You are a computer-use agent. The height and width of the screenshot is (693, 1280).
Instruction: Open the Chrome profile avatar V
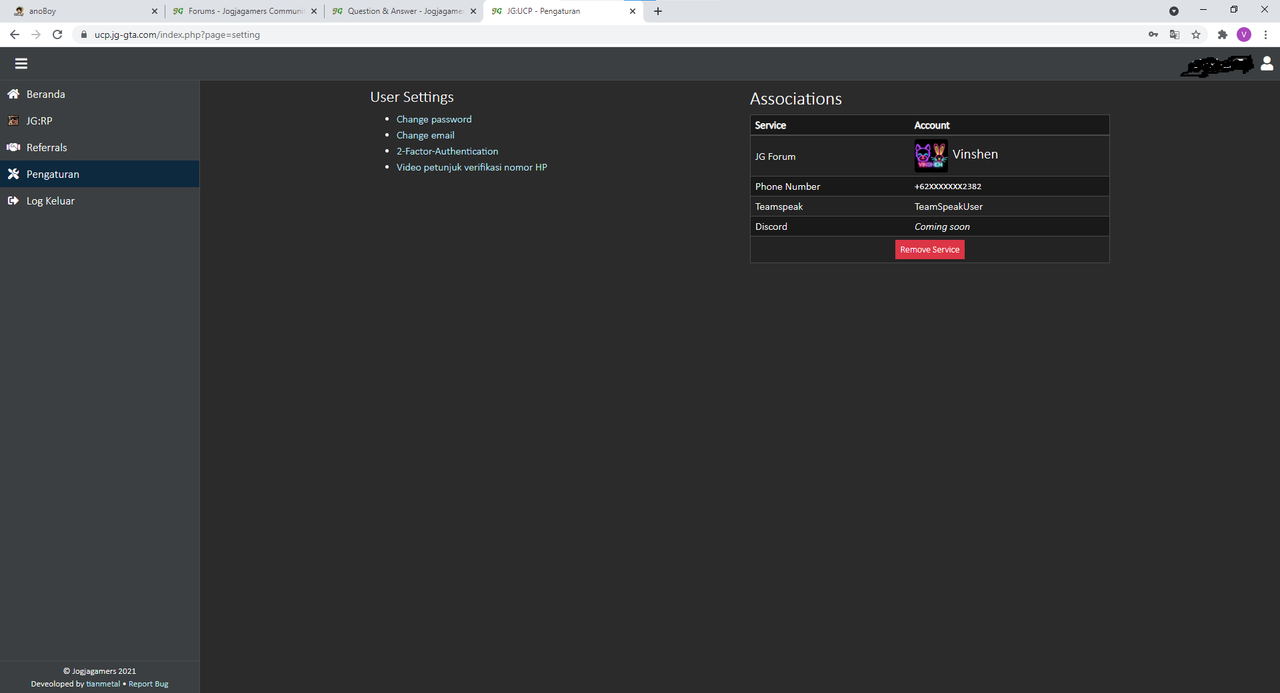tap(1244, 34)
